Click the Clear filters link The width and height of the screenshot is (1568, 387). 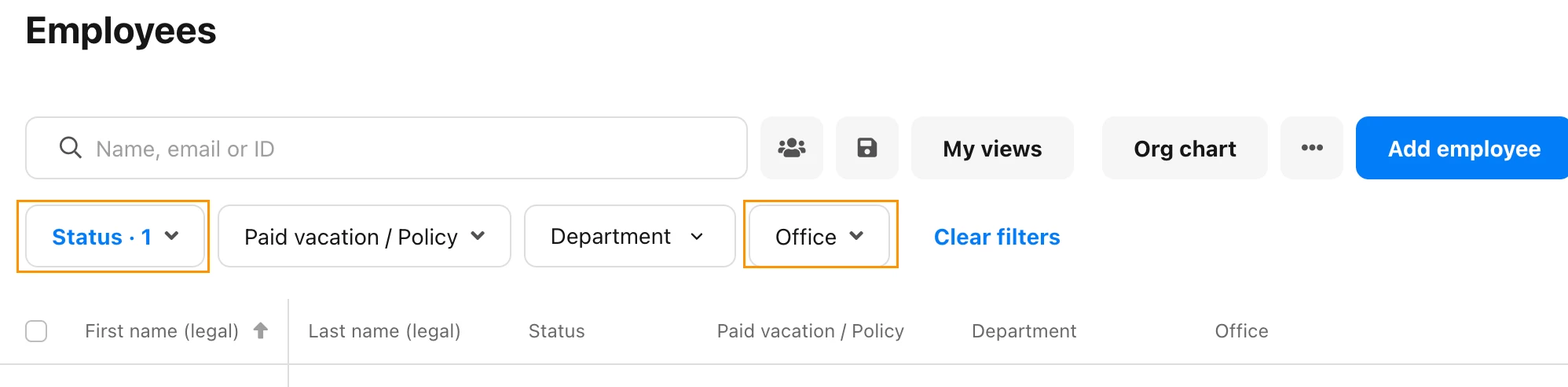click(x=997, y=237)
